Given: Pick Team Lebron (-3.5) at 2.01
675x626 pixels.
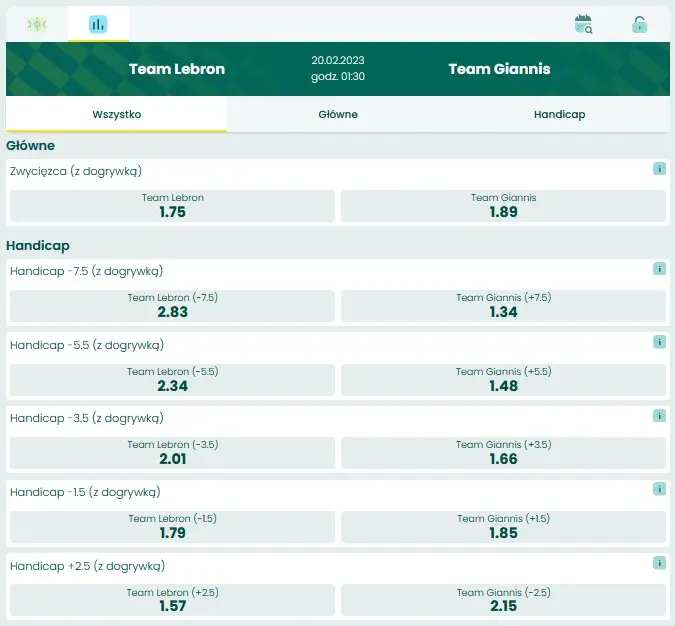Looking at the screenshot, I should [172, 453].
